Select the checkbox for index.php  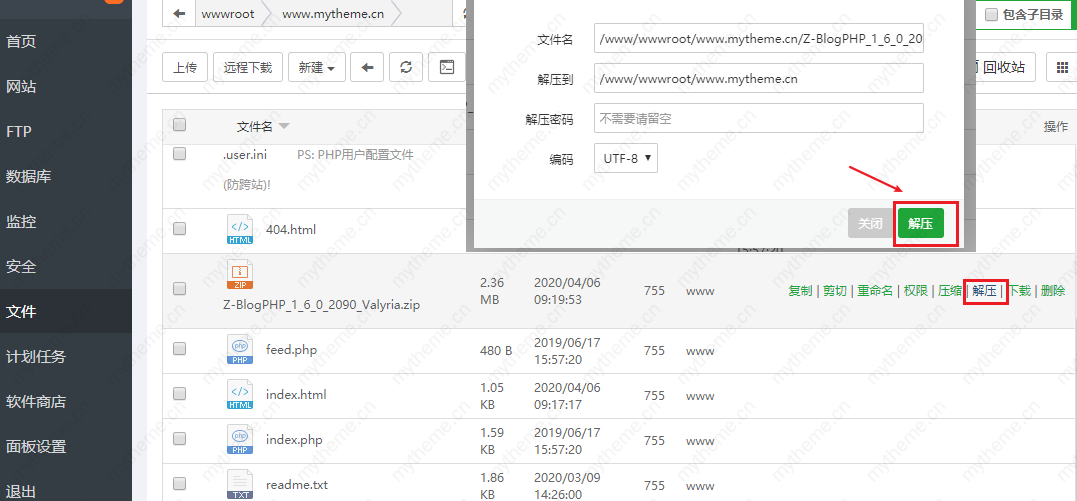(180, 439)
